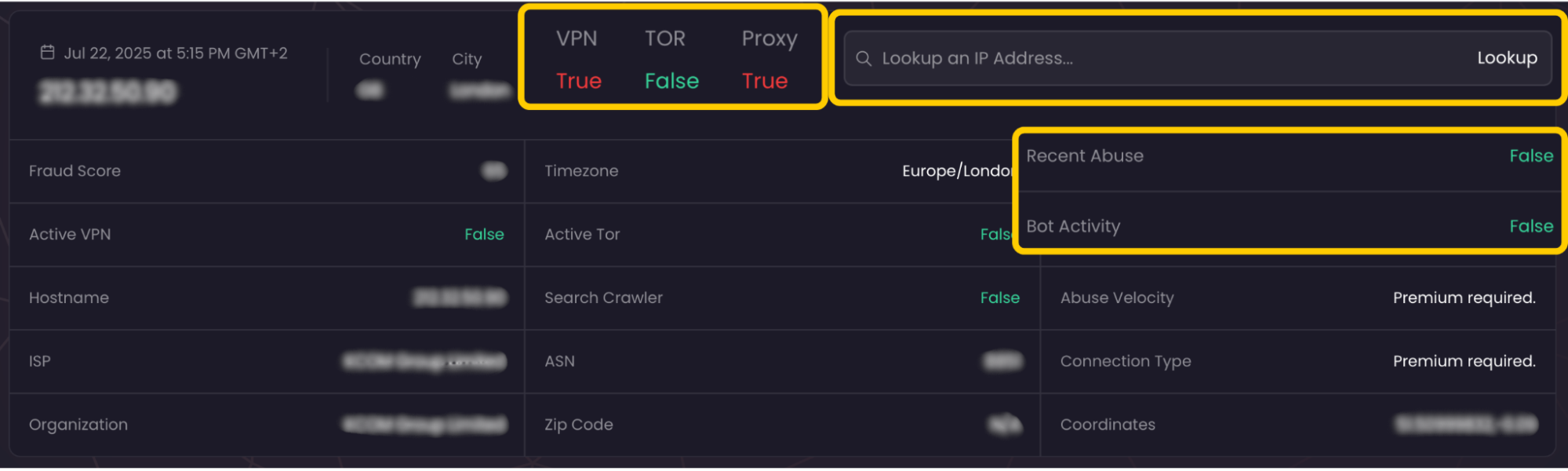1568x471 pixels.
Task: Select the VPN True indicator
Action: coord(578,80)
